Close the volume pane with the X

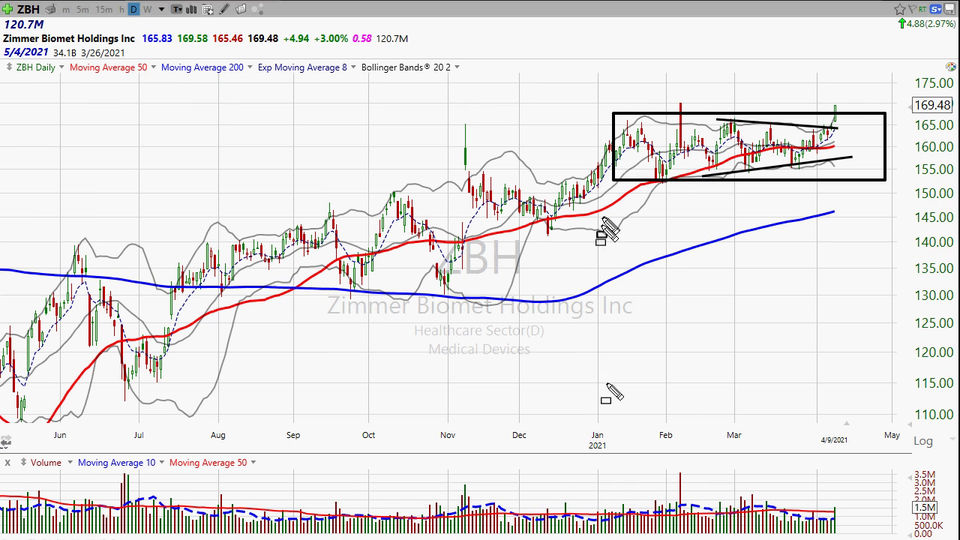(7, 463)
